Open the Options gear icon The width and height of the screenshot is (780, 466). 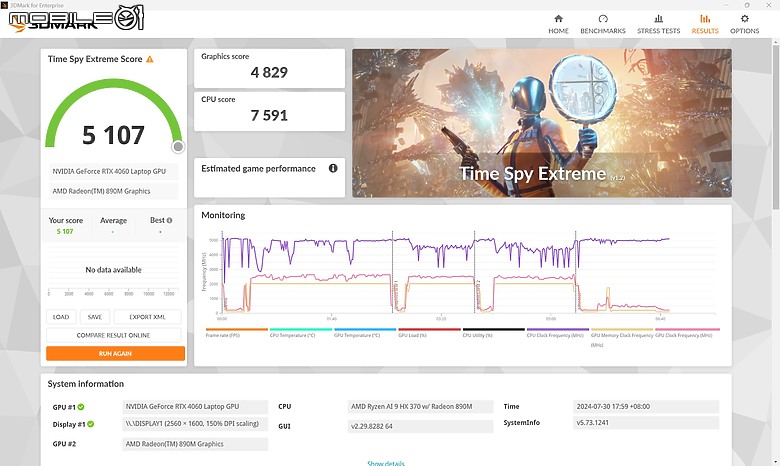click(x=745, y=19)
